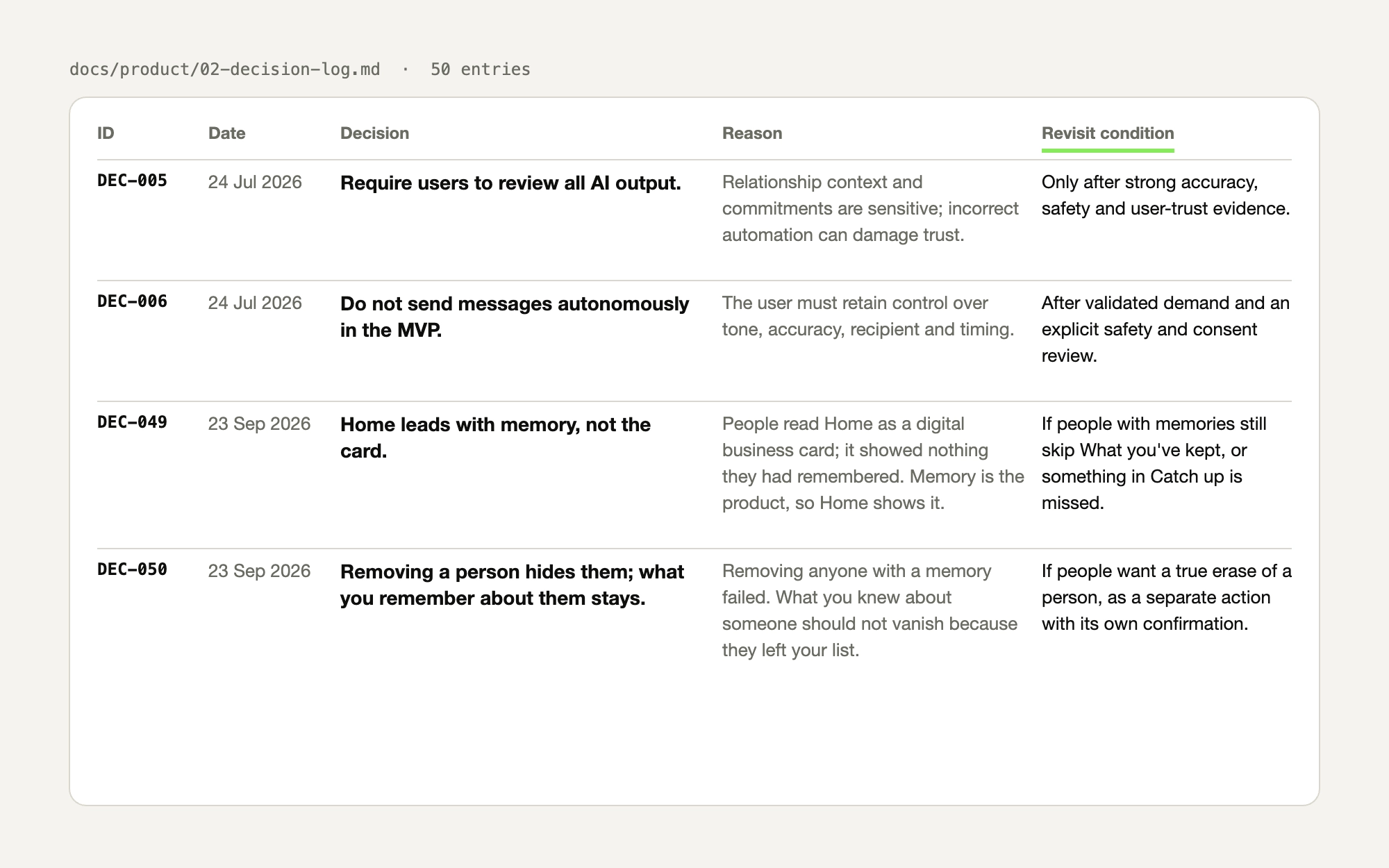This screenshot has height=868, width=1389.
Task: Click the date in the DEC-049 row
Action: click(x=259, y=424)
